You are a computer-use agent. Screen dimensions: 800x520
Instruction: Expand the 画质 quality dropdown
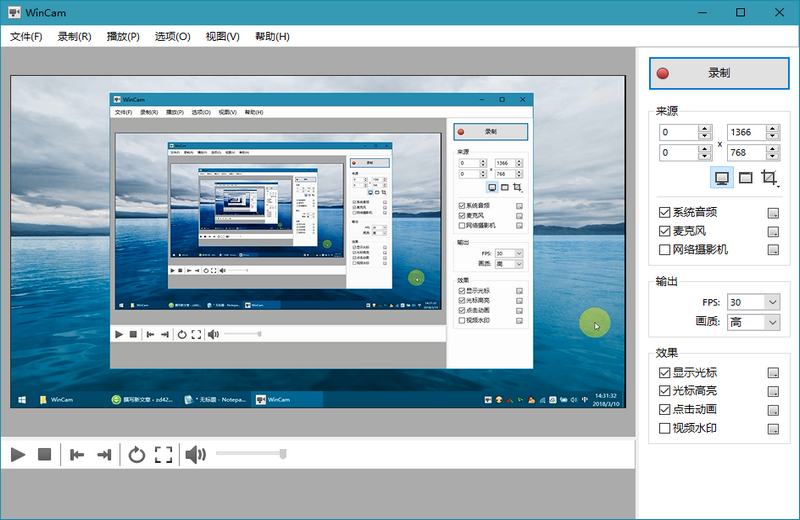click(x=754, y=322)
